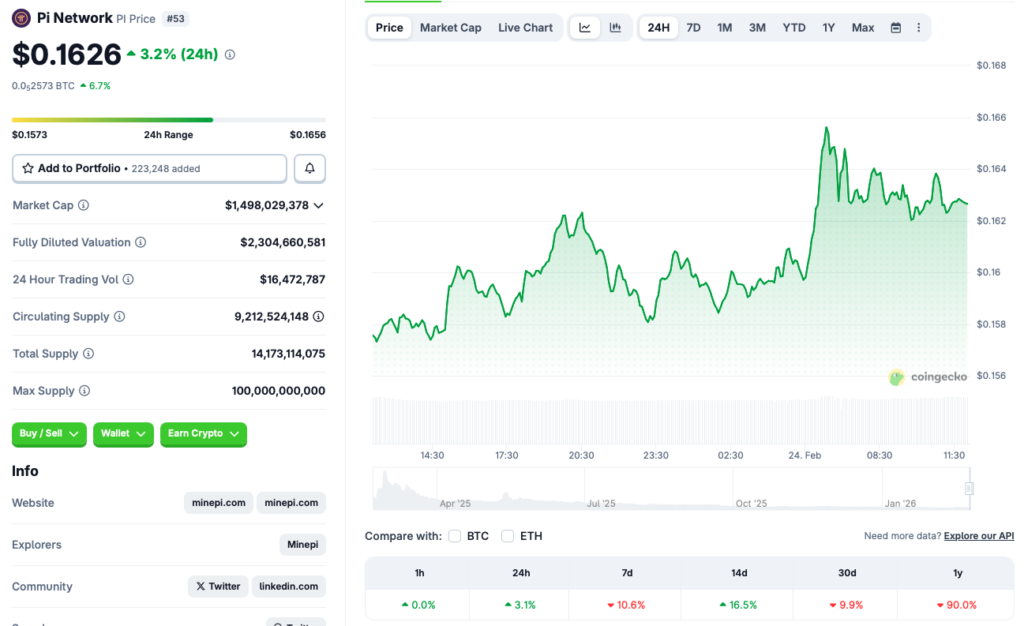Click the Explore our API link
The width and height of the screenshot is (1024, 626).
click(979, 536)
